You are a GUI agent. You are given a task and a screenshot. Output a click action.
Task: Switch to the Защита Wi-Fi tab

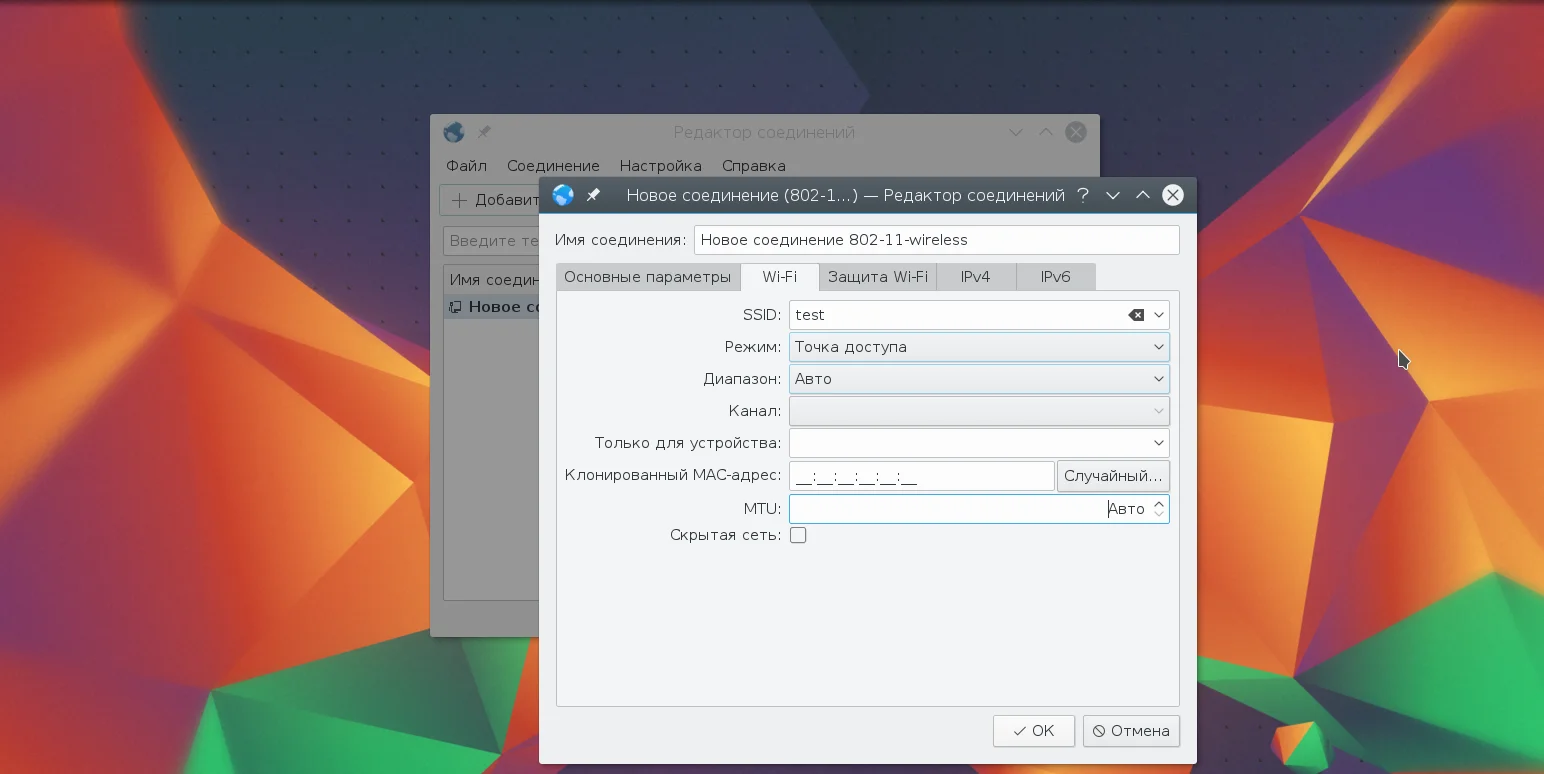click(x=877, y=277)
